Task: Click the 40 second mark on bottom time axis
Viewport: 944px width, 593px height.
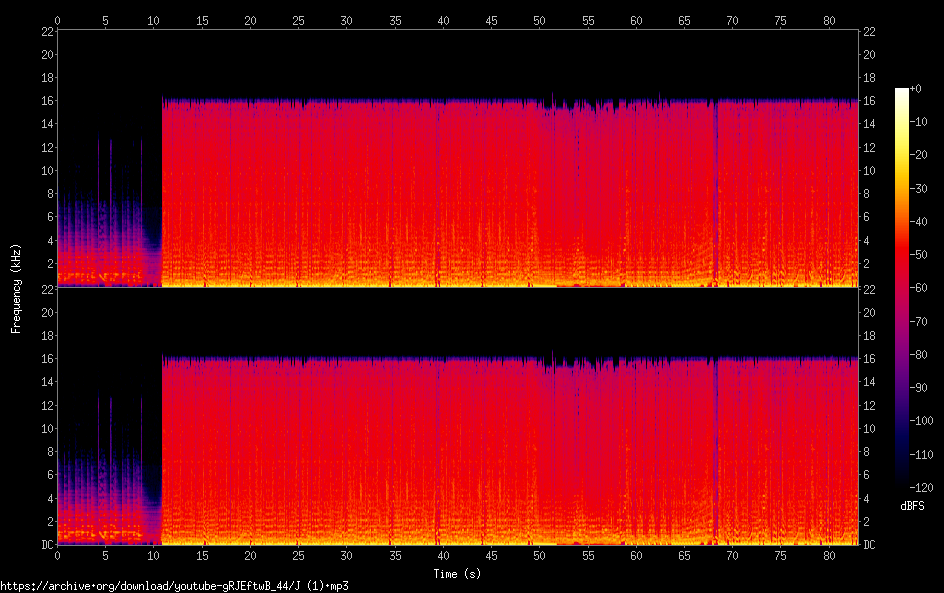Action: tap(442, 555)
